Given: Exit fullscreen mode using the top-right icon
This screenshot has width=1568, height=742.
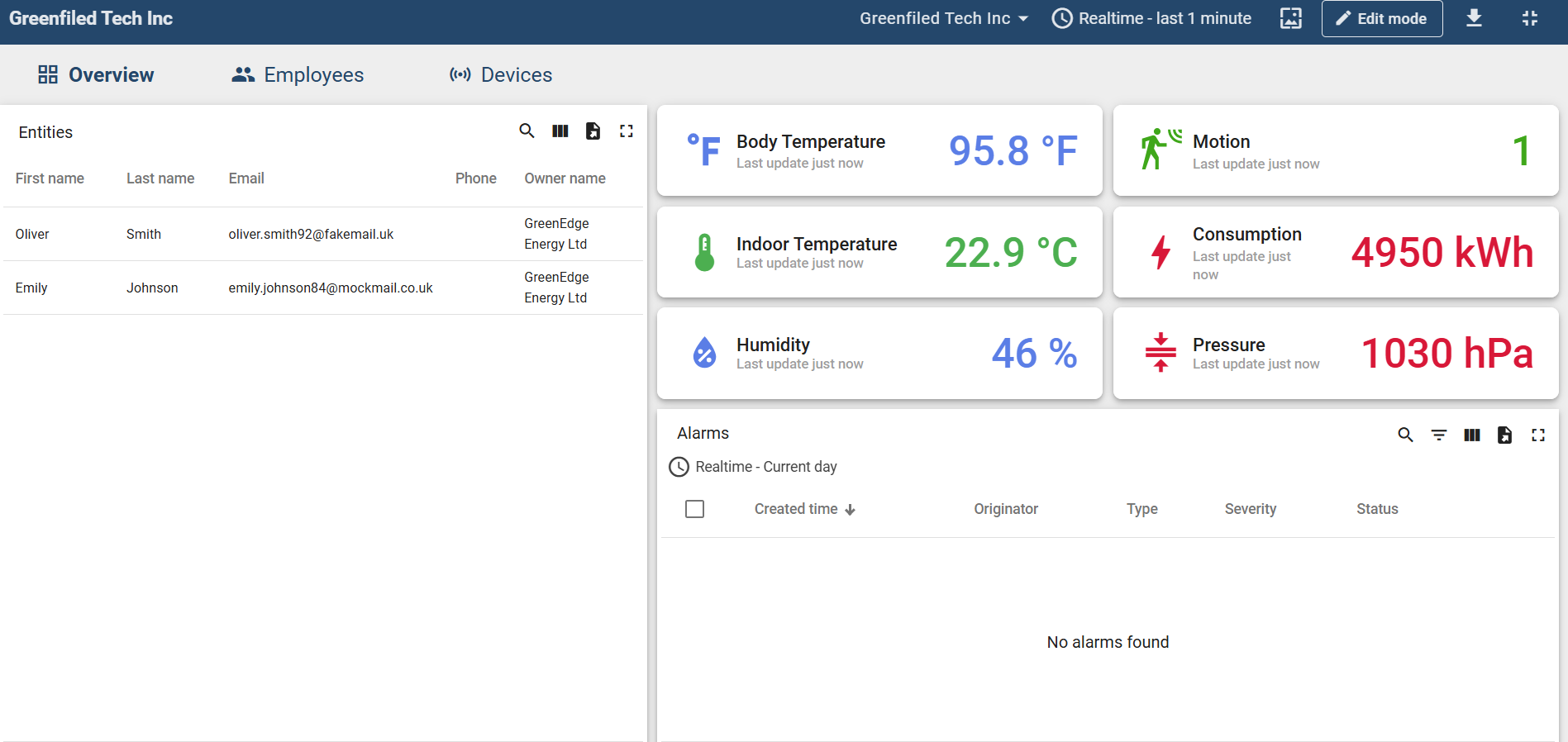Looking at the screenshot, I should [x=1530, y=18].
